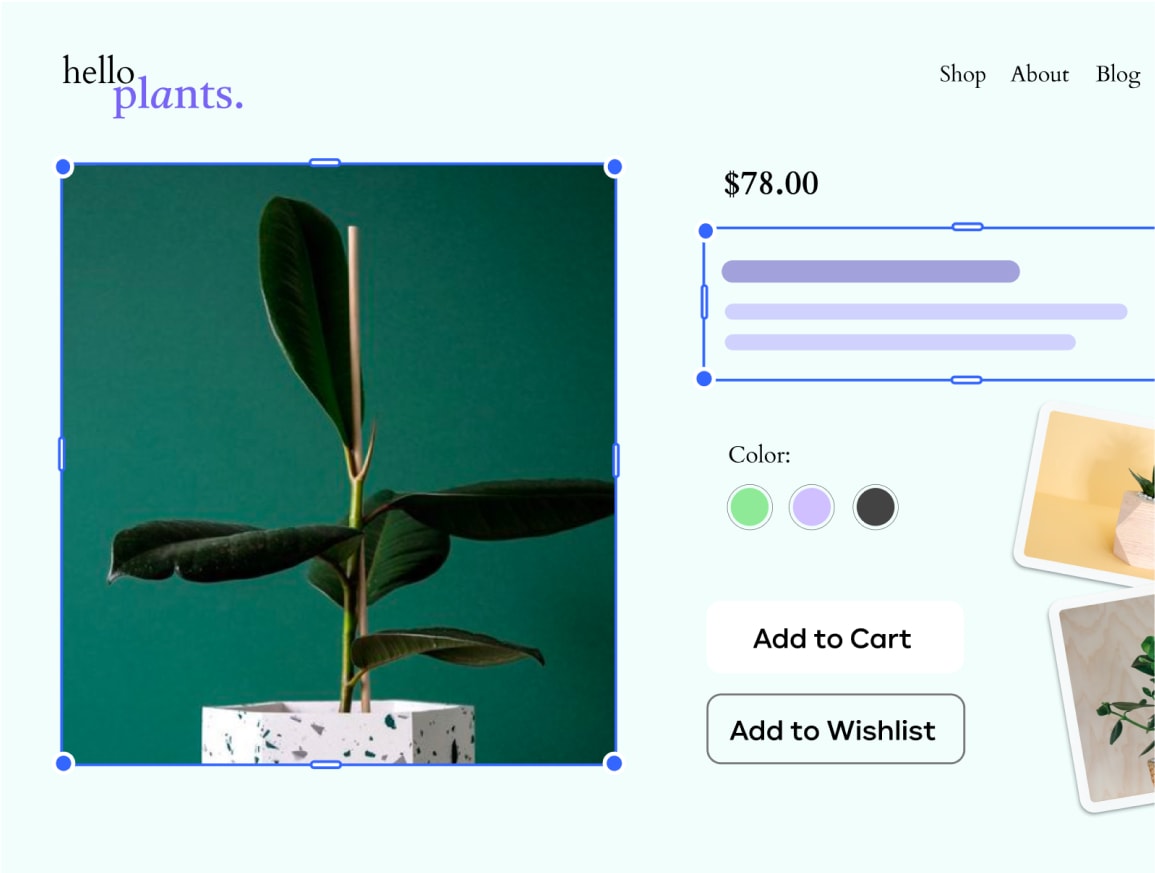Image resolution: width=1155 pixels, height=873 pixels.
Task: Click the bottom-right corner handle of plant image
Action: (614, 763)
